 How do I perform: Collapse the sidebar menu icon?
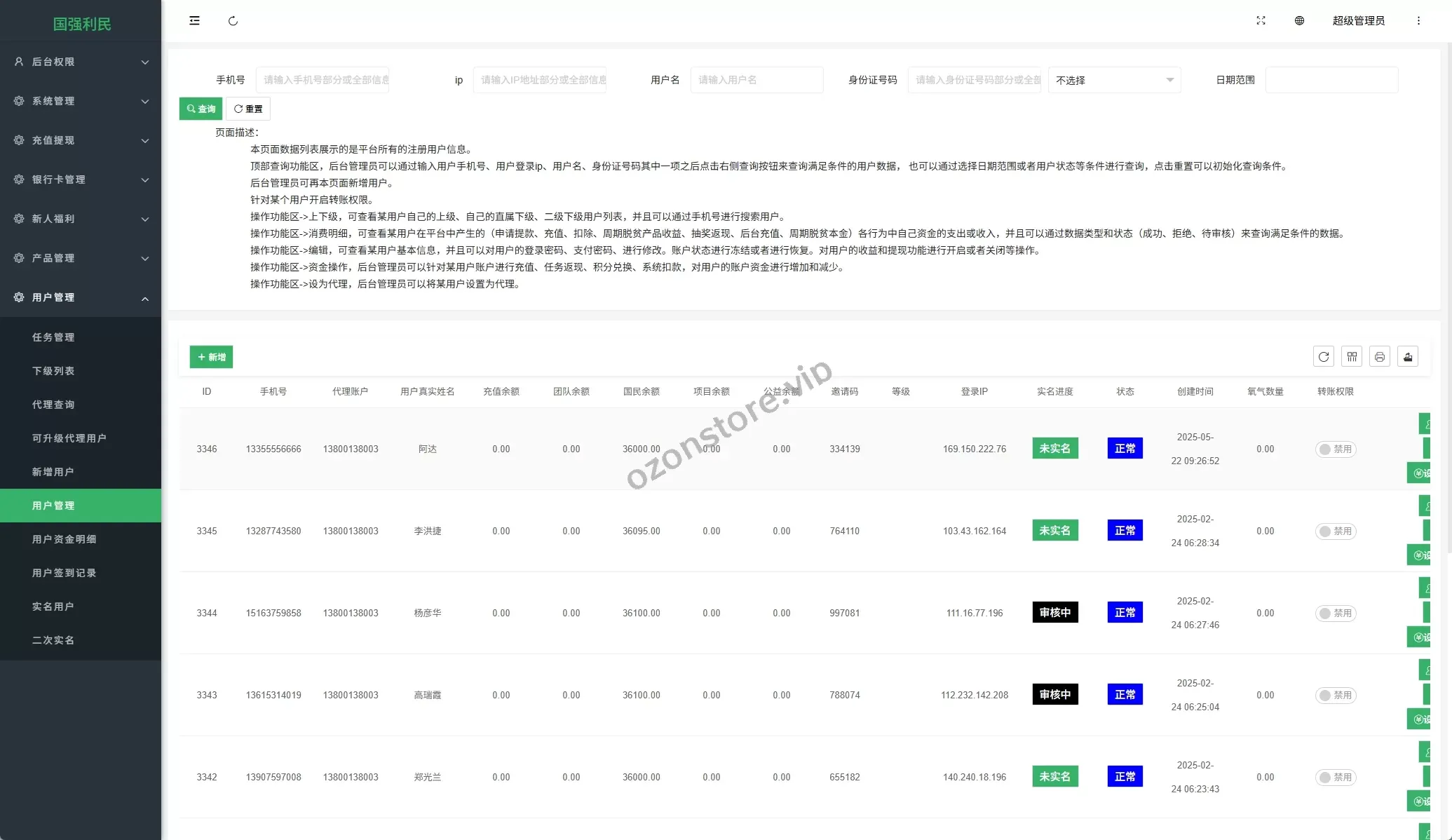point(194,21)
